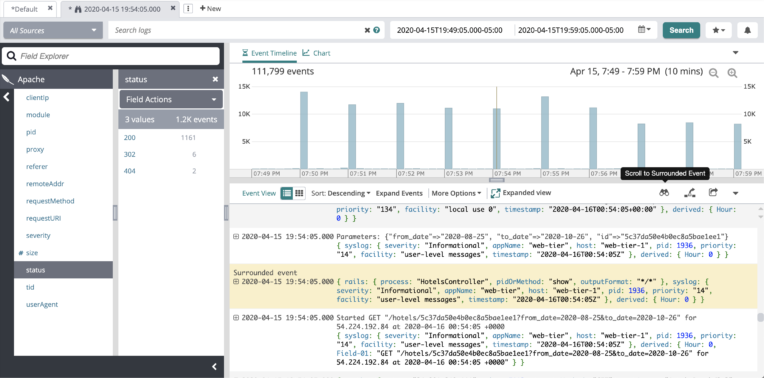
Task: Zoom out the timeline magnifier
Action: 714,73
